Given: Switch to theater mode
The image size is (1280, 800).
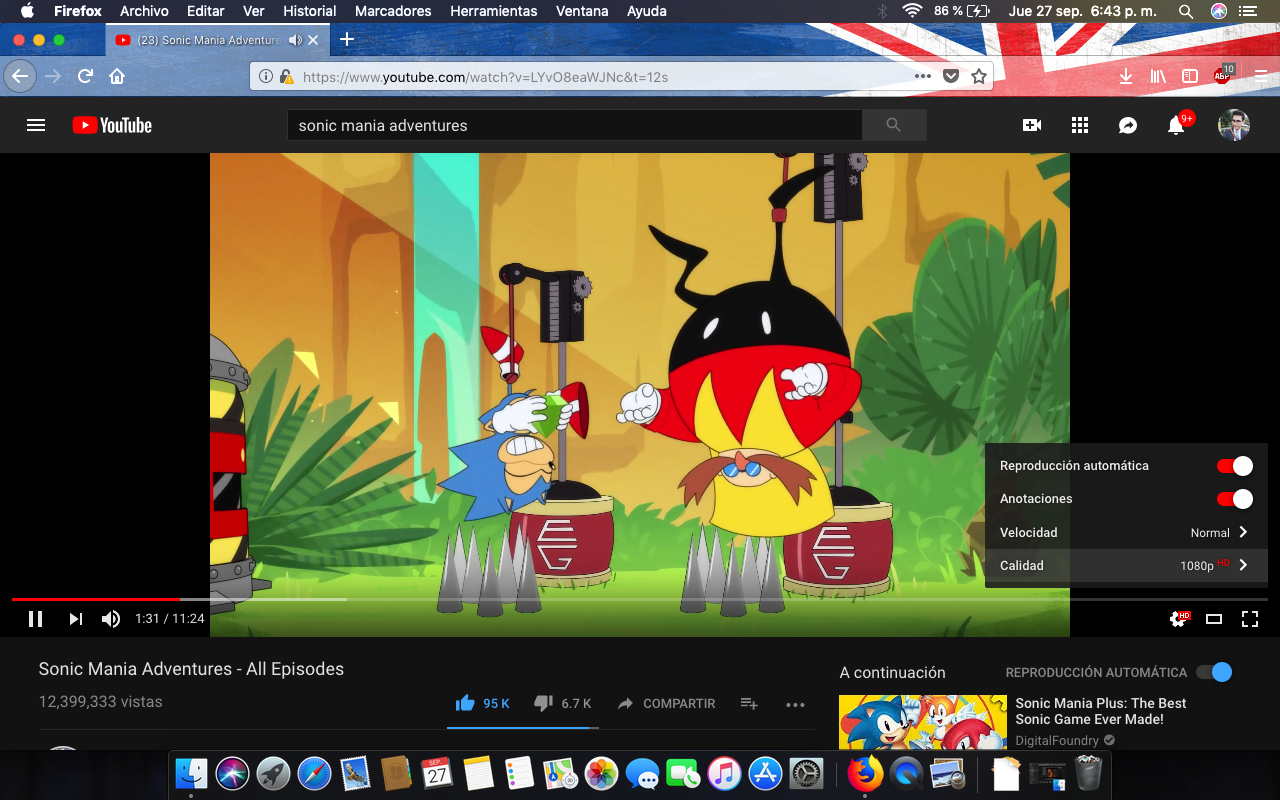Looking at the screenshot, I should pos(1214,619).
